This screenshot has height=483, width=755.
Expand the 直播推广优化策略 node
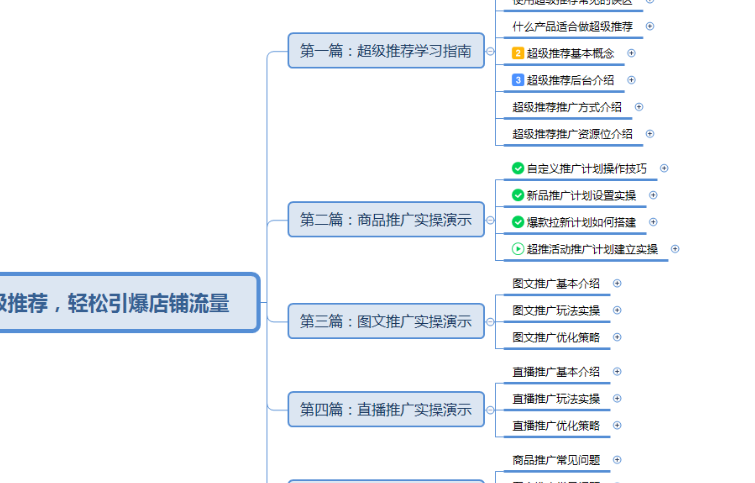point(617,425)
